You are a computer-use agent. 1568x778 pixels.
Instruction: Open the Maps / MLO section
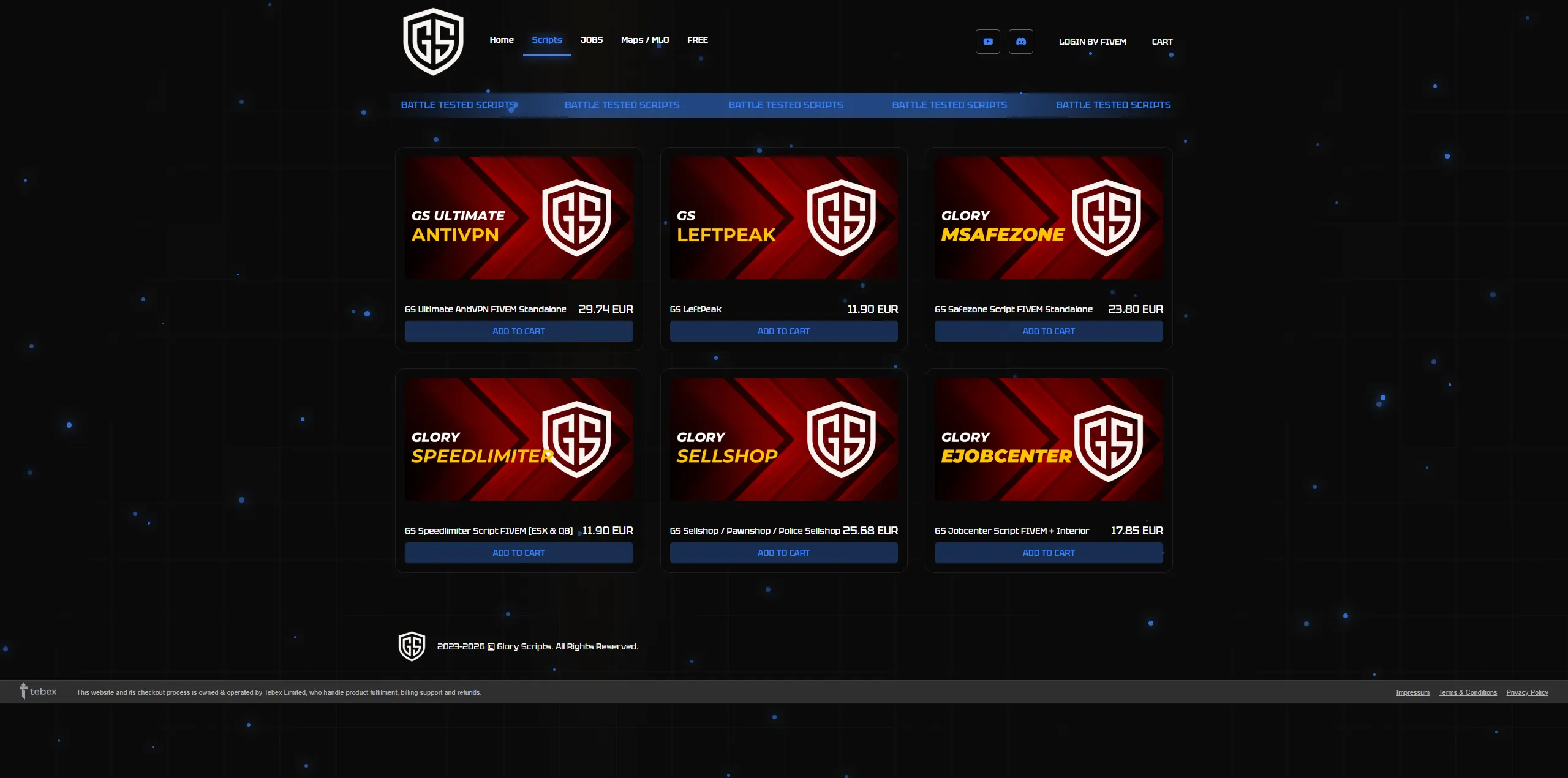click(x=644, y=40)
